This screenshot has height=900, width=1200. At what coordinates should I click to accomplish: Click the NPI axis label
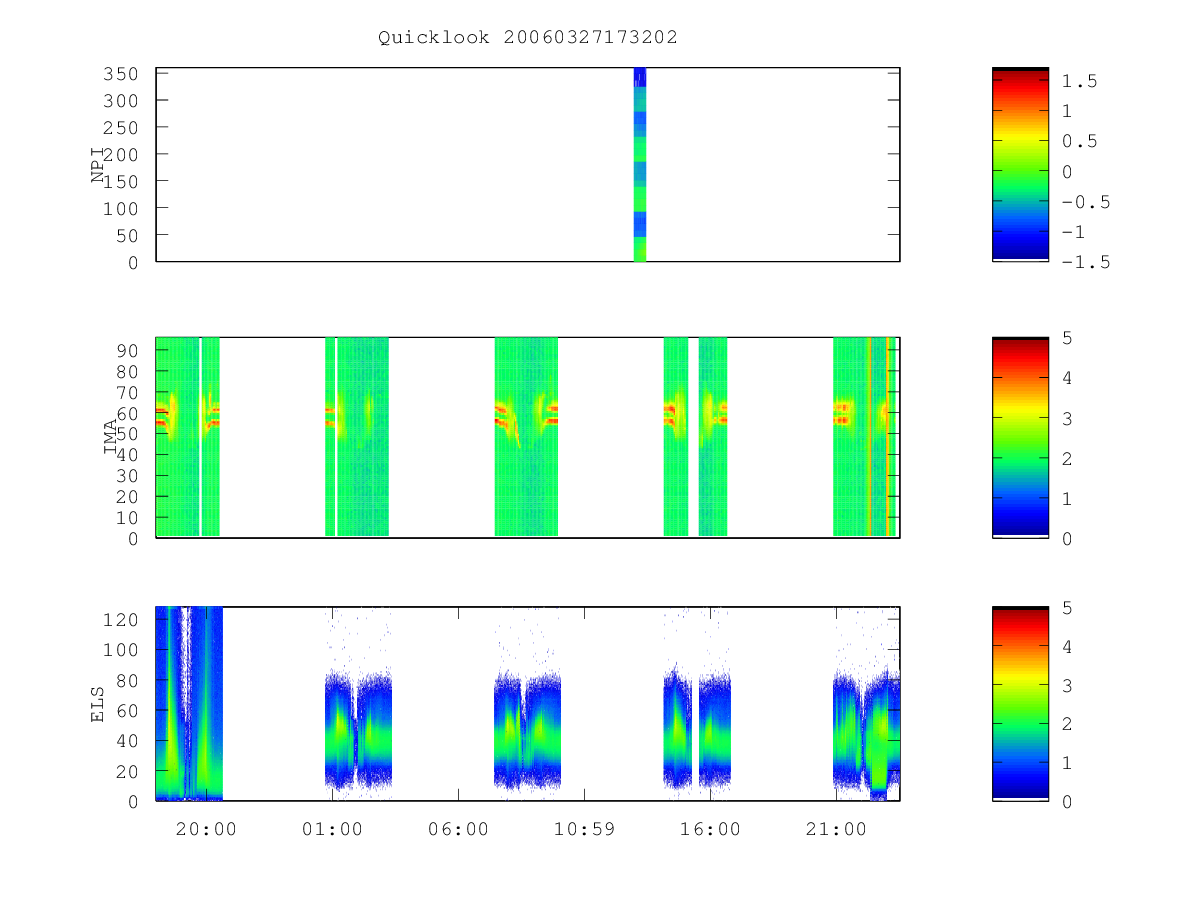(98, 165)
